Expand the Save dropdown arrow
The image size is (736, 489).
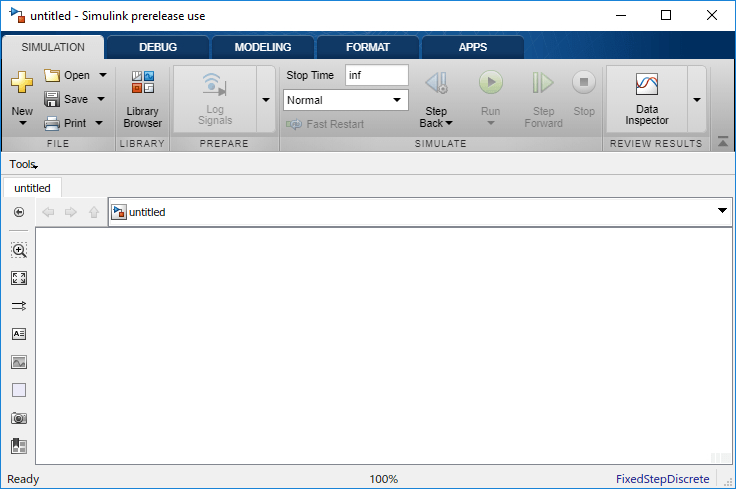100,99
